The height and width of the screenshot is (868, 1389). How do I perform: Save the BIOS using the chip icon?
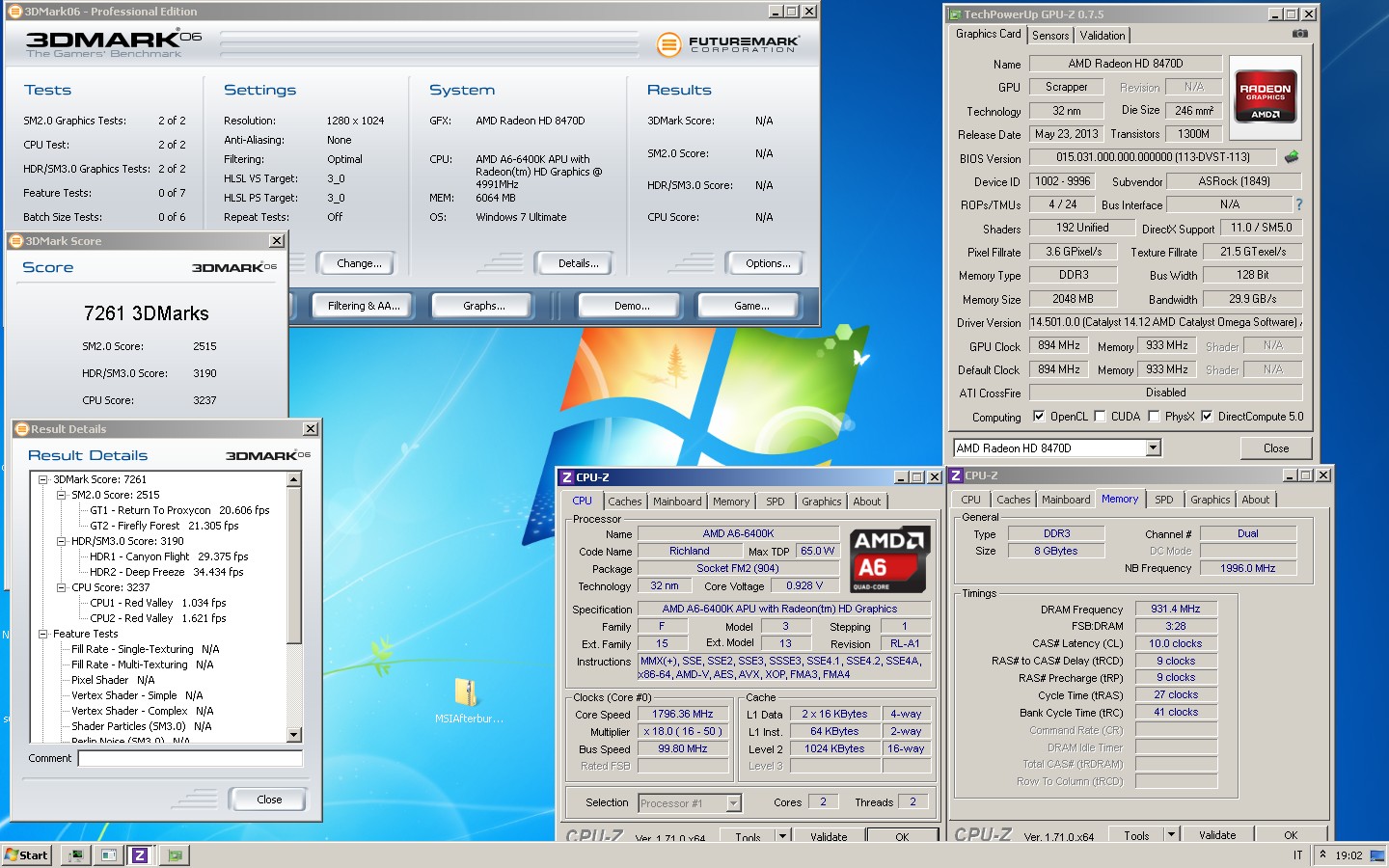click(1292, 156)
